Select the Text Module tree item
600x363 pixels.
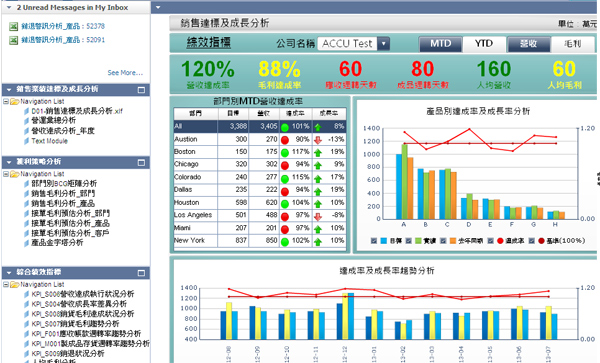(49, 141)
